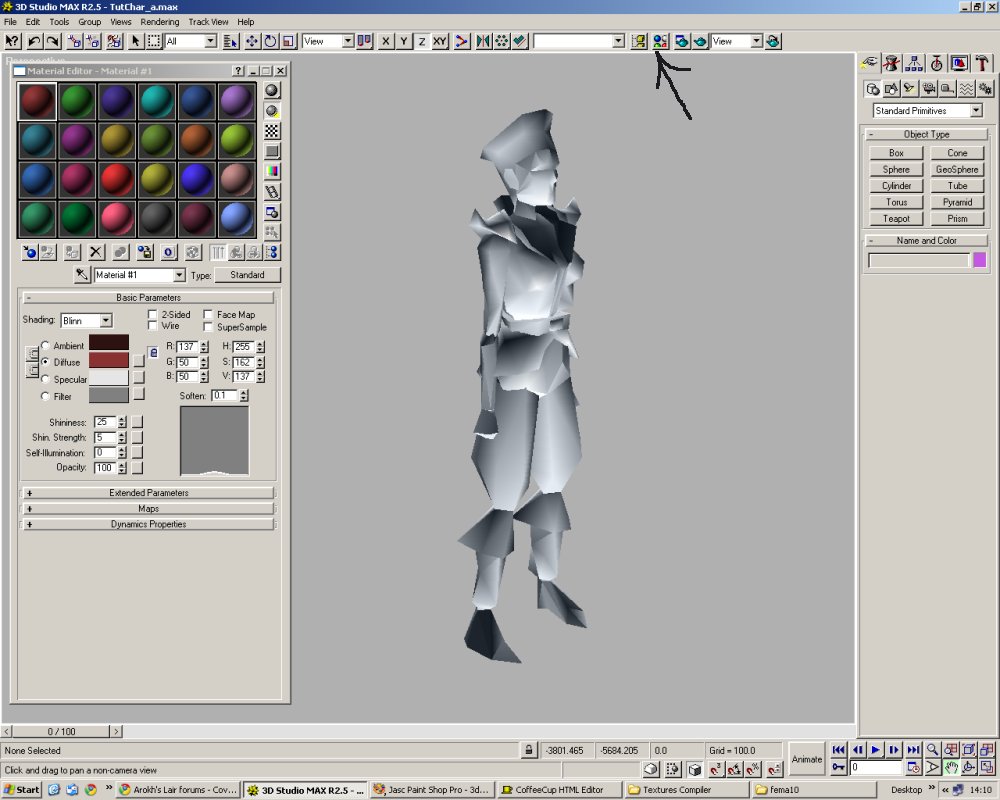1000x800 pixels.
Task: Enable the Face Map checkbox
Action: 208,315
